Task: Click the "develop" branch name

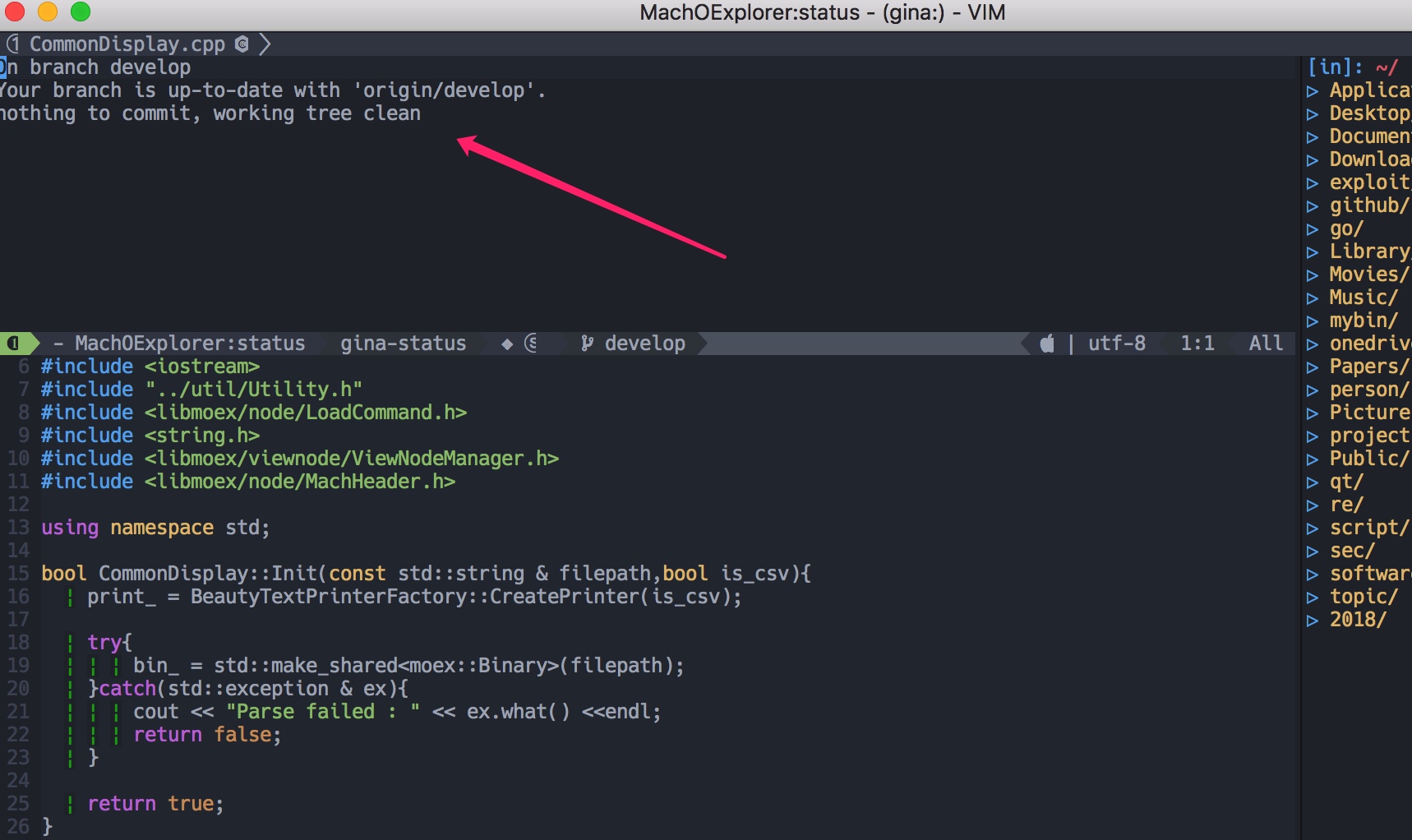Action: coord(645,343)
